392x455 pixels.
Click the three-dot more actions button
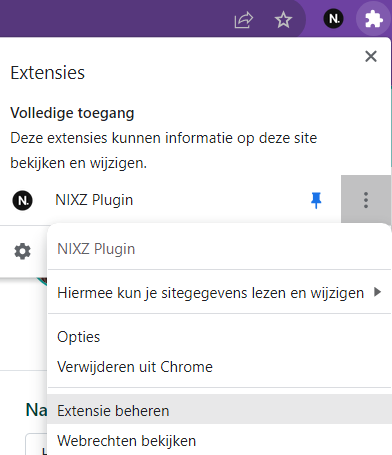pyautogui.click(x=366, y=200)
